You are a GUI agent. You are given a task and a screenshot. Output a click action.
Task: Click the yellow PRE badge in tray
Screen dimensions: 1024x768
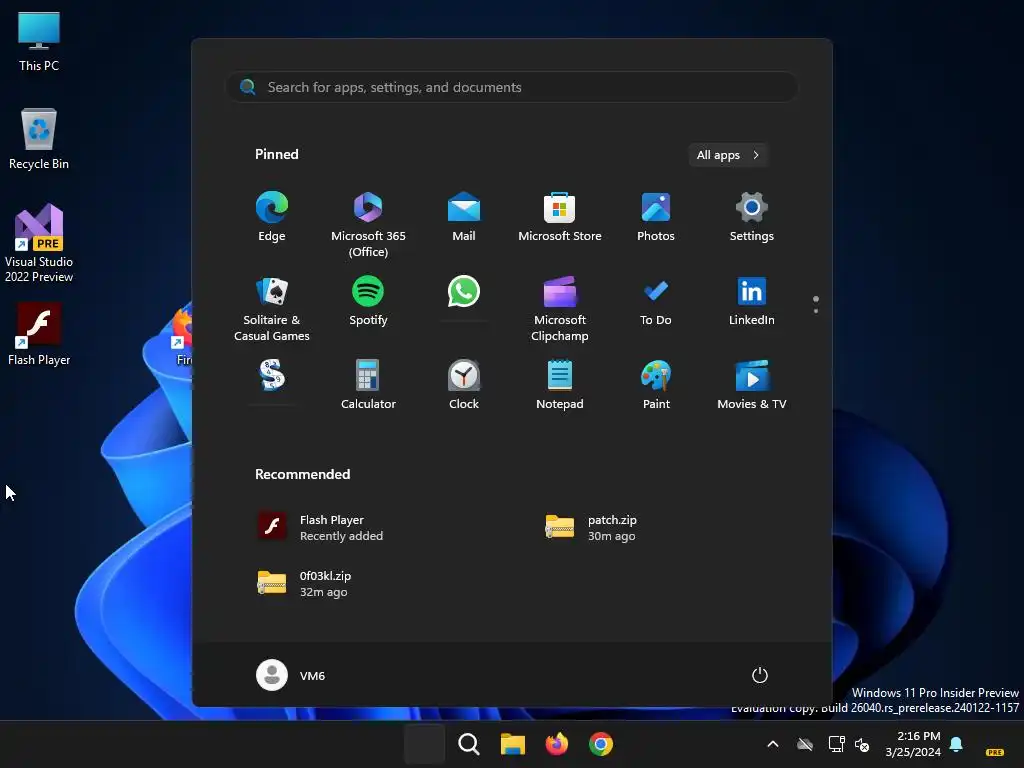pos(995,752)
